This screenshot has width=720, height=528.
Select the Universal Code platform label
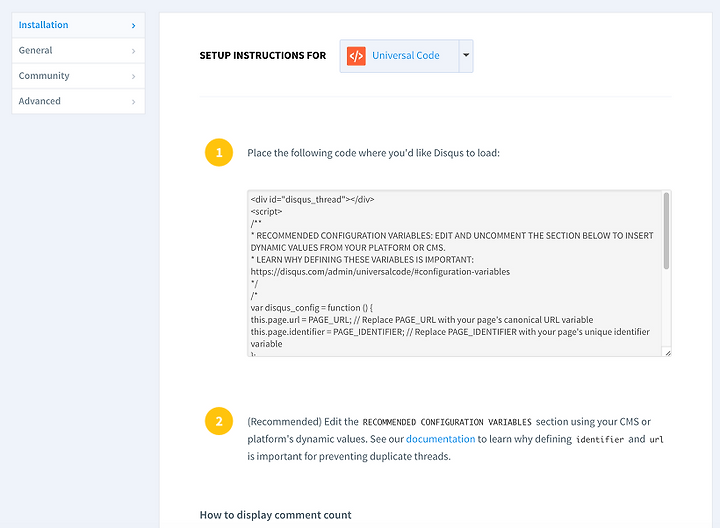(405, 56)
